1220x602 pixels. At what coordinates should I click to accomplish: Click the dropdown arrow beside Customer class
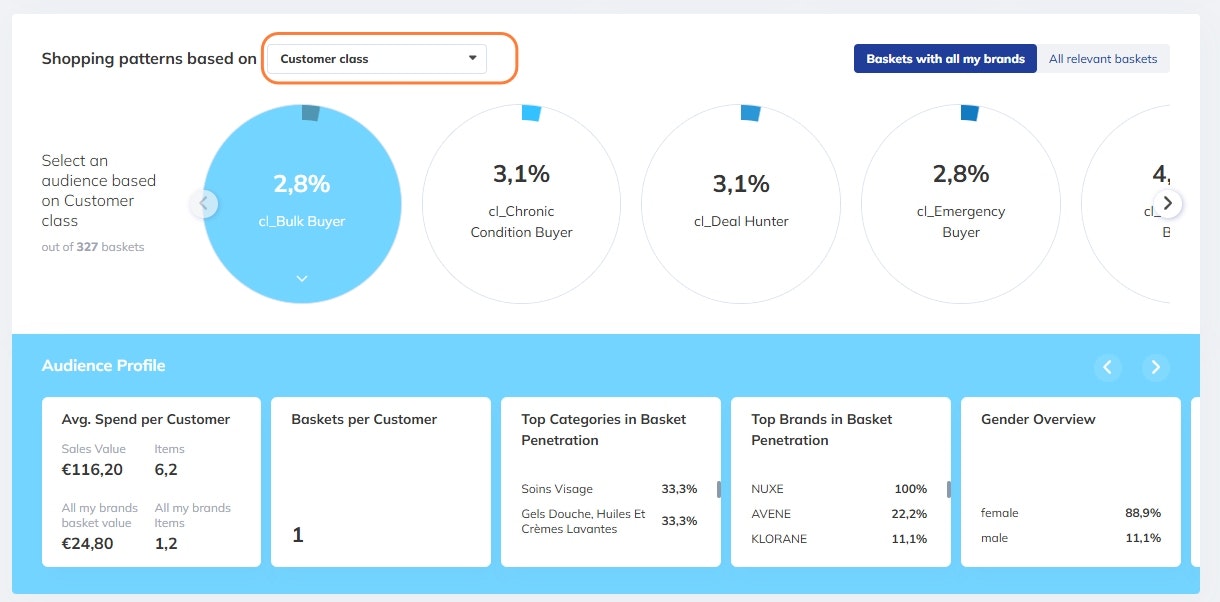[x=472, y=58]
